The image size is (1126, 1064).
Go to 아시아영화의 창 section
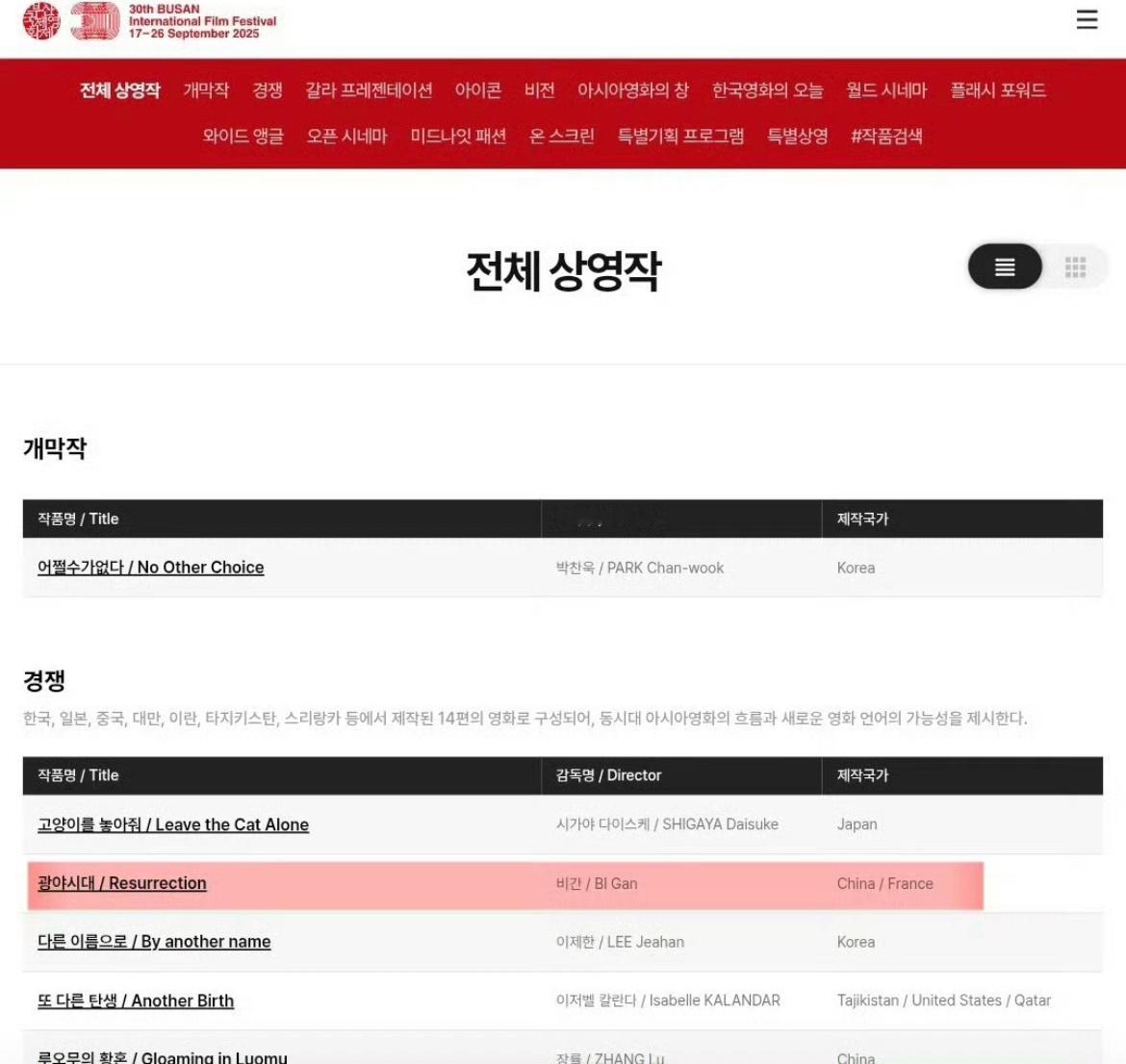tap(632, 90)
